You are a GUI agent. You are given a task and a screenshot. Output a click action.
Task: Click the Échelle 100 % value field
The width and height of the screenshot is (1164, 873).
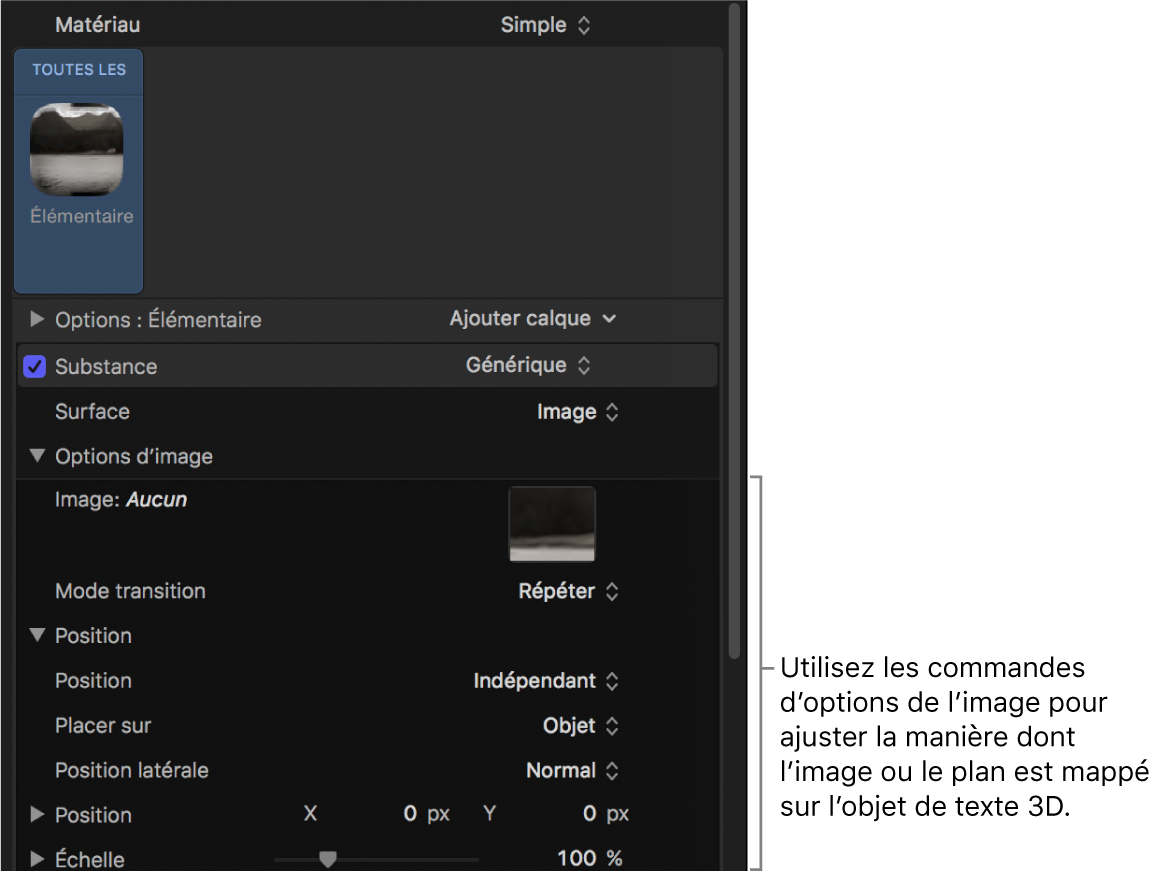(x=577, y=859)
